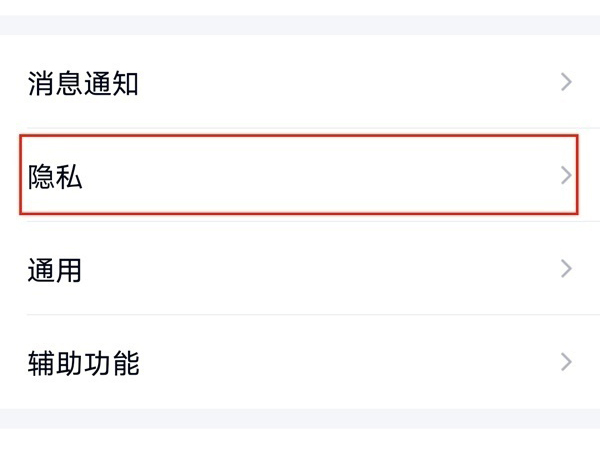Open the 隐私 settings row
Screen dimensions: 600x450
[x=300, y=176]
